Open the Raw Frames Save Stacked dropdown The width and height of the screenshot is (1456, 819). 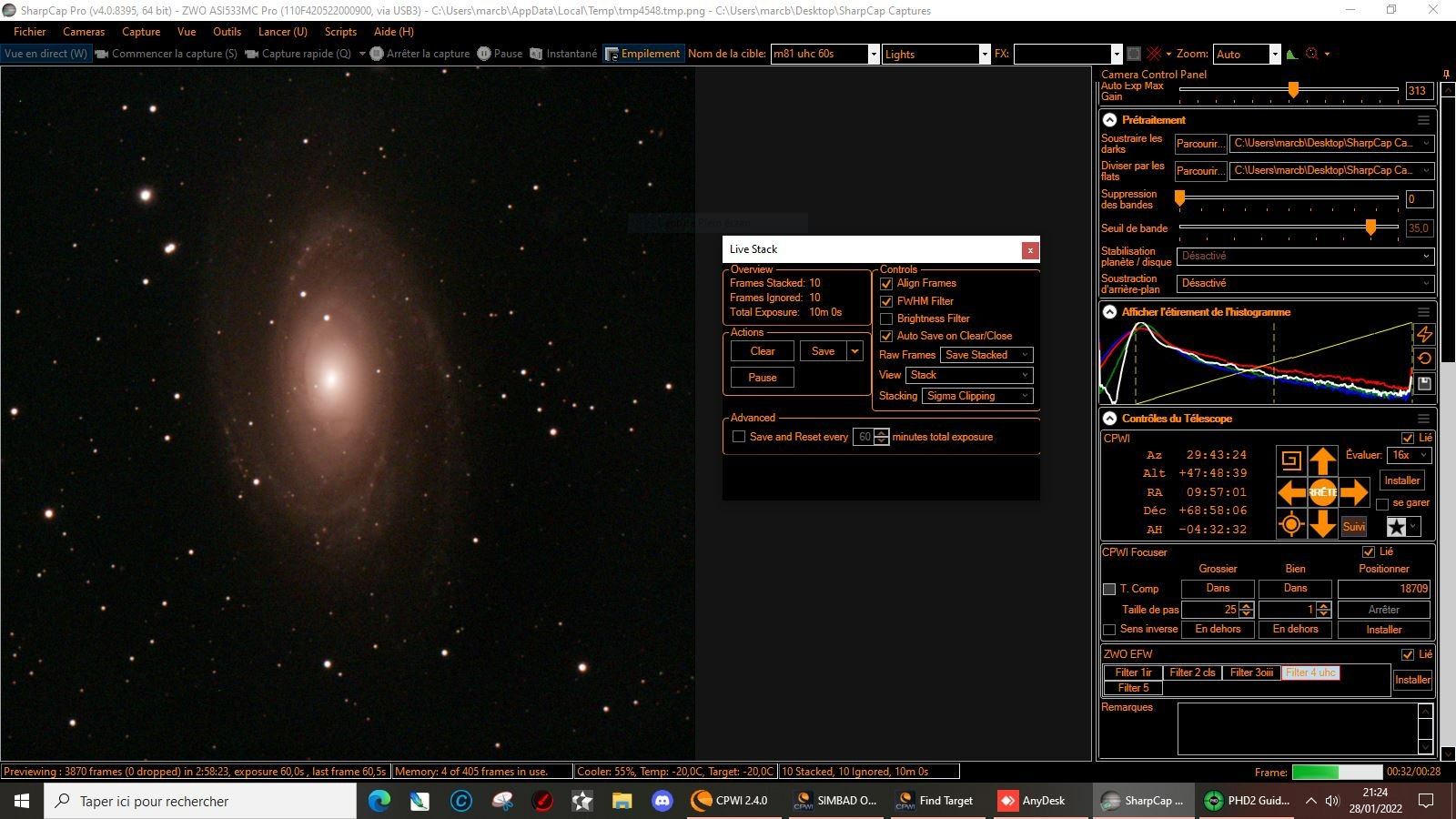986,355
